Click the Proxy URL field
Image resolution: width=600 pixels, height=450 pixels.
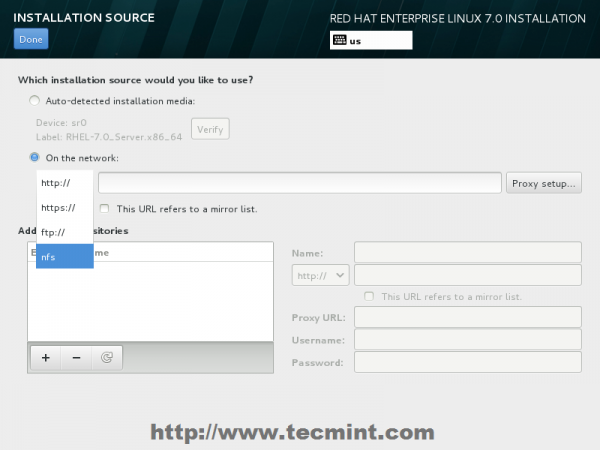point(468,317)
